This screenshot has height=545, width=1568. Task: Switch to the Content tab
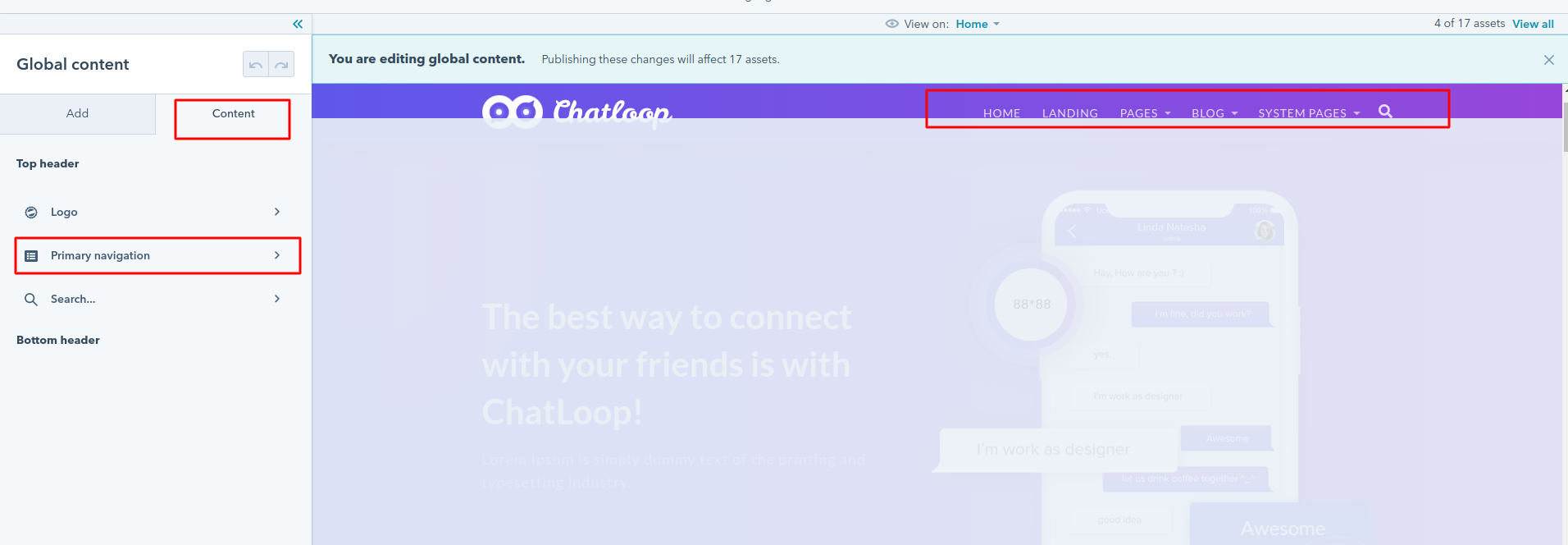click(x=233, y=113)
